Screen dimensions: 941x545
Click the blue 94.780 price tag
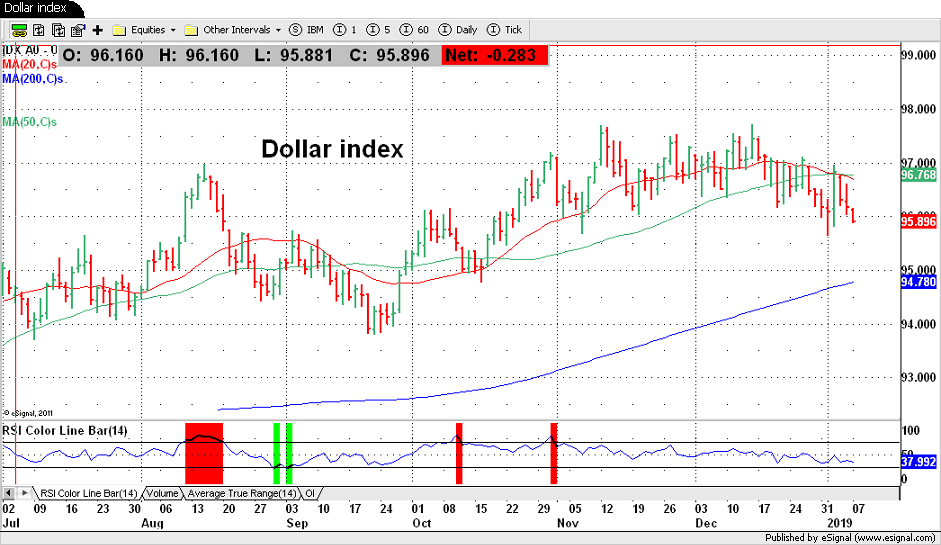pos(919,282)
